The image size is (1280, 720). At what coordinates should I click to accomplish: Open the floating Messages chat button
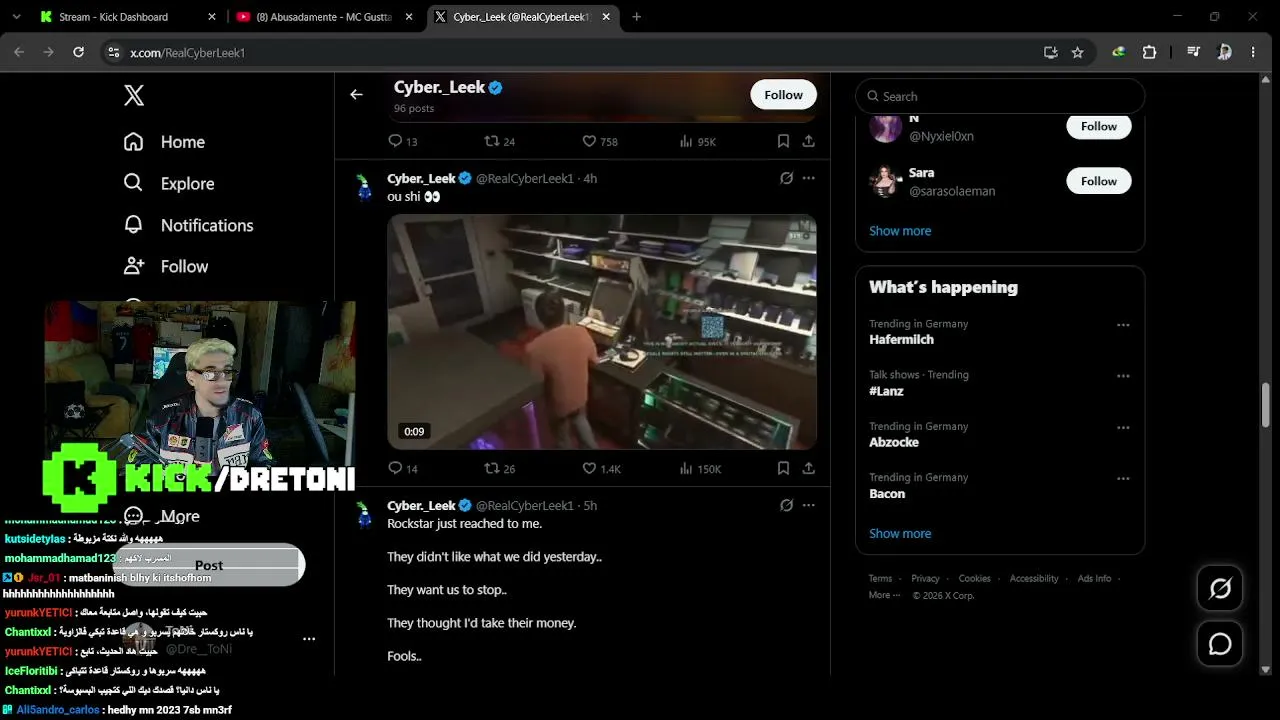pos(1220,644)
